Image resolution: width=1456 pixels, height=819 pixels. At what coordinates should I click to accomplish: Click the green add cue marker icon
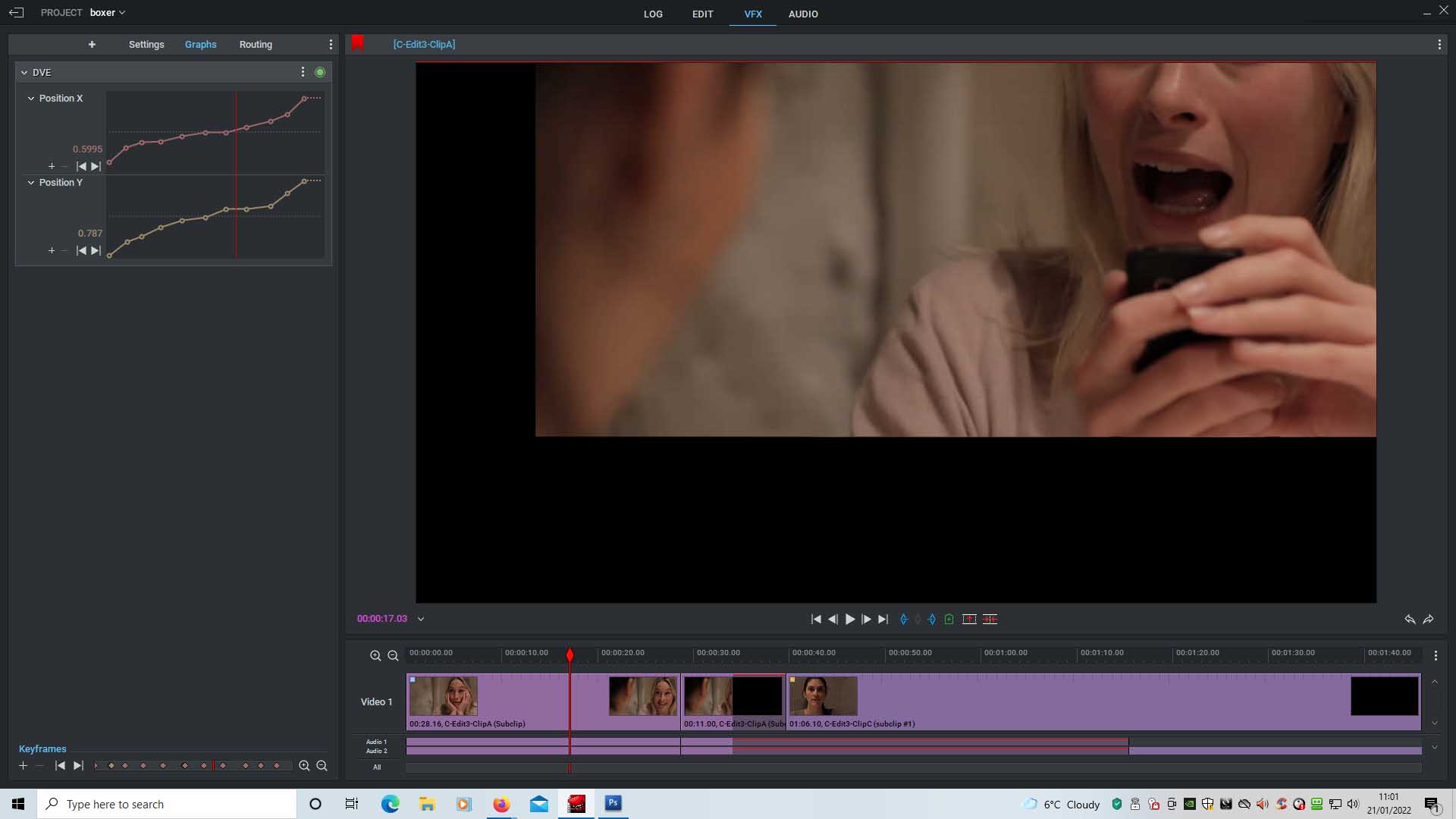click(949, 620)
